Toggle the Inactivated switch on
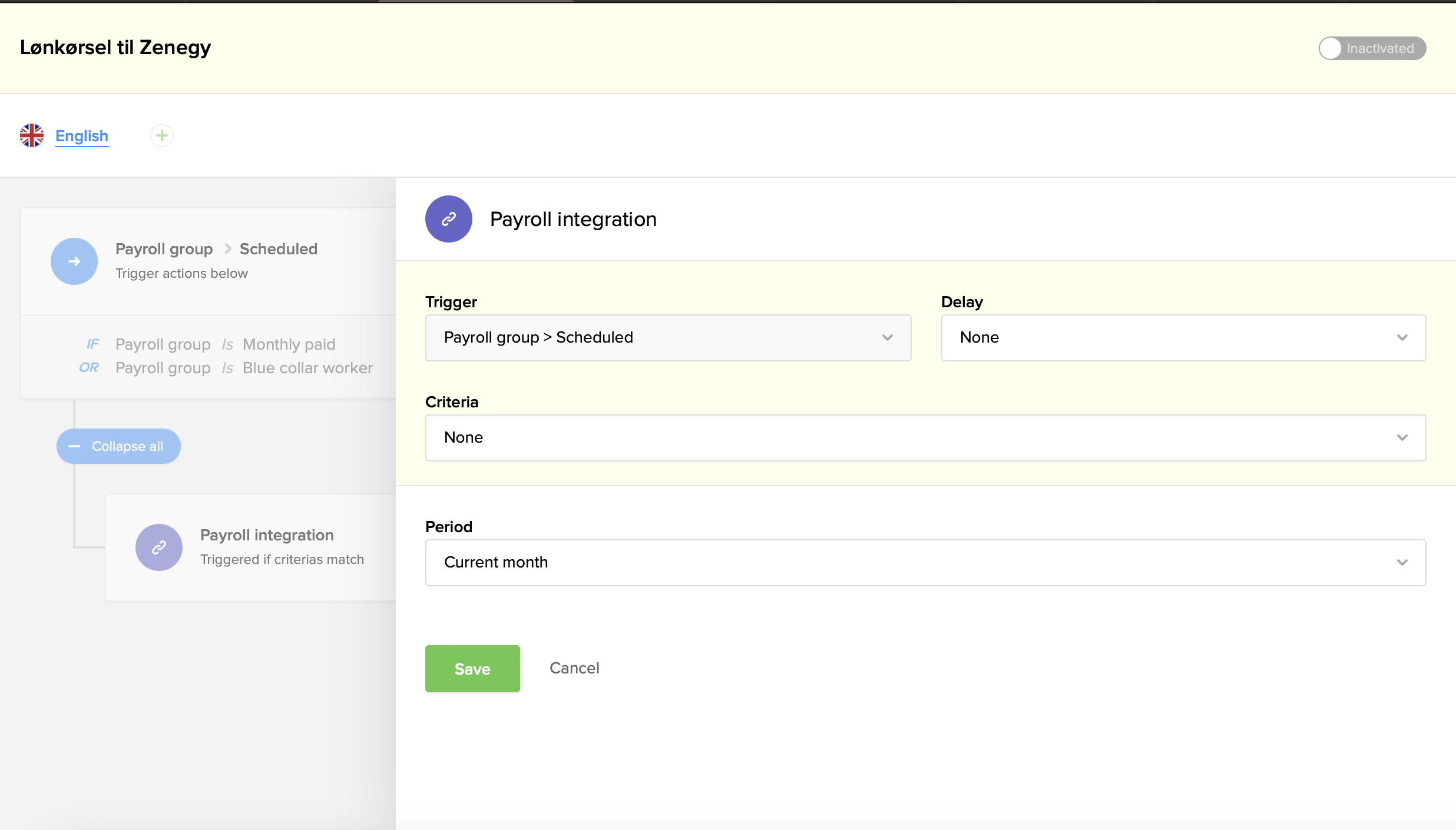The height and width of the screenshot is (830, 1456). [x=1371, y=48]
